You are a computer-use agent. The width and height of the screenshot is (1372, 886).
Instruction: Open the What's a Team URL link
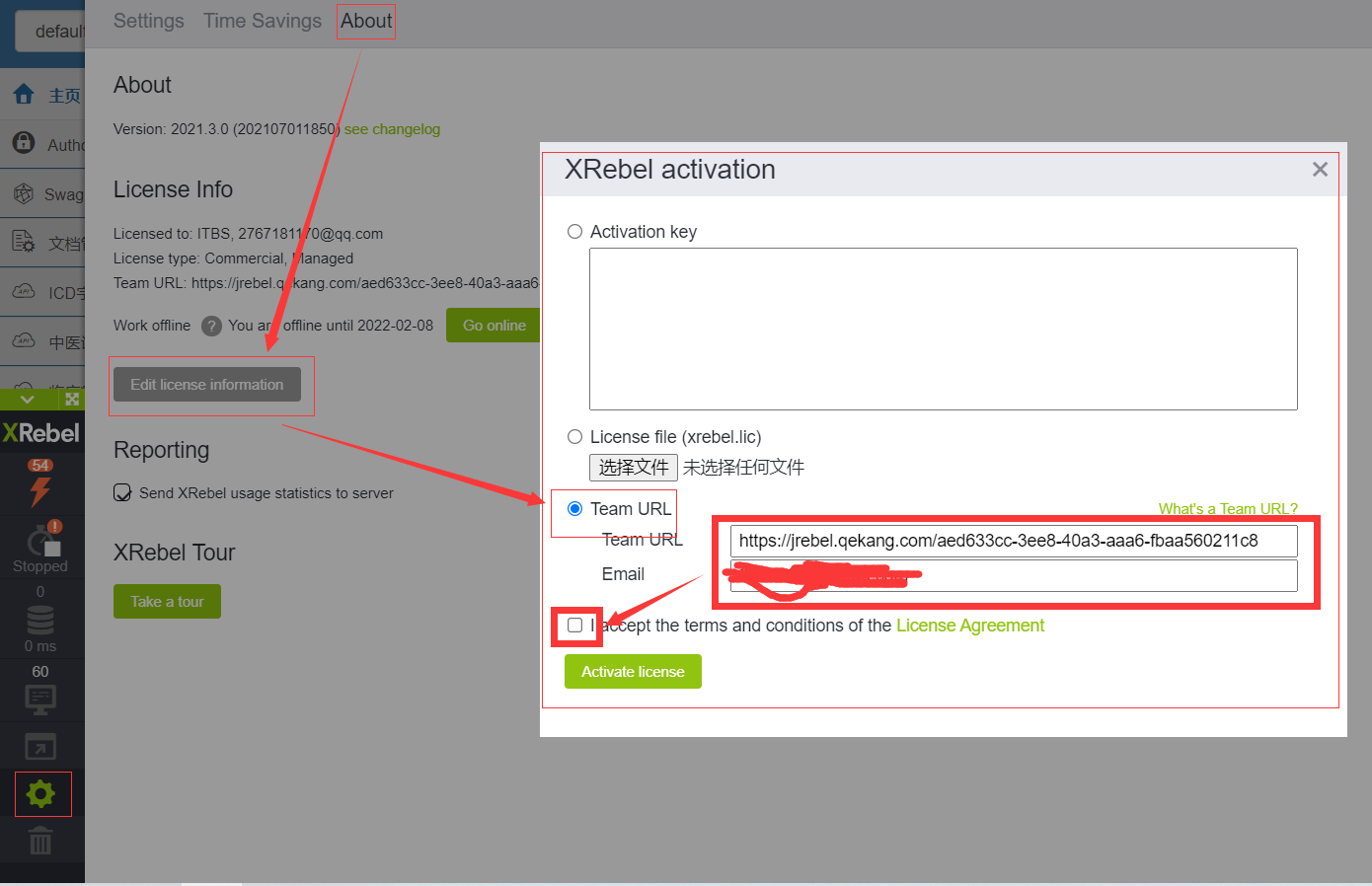tap(1228, 509)
